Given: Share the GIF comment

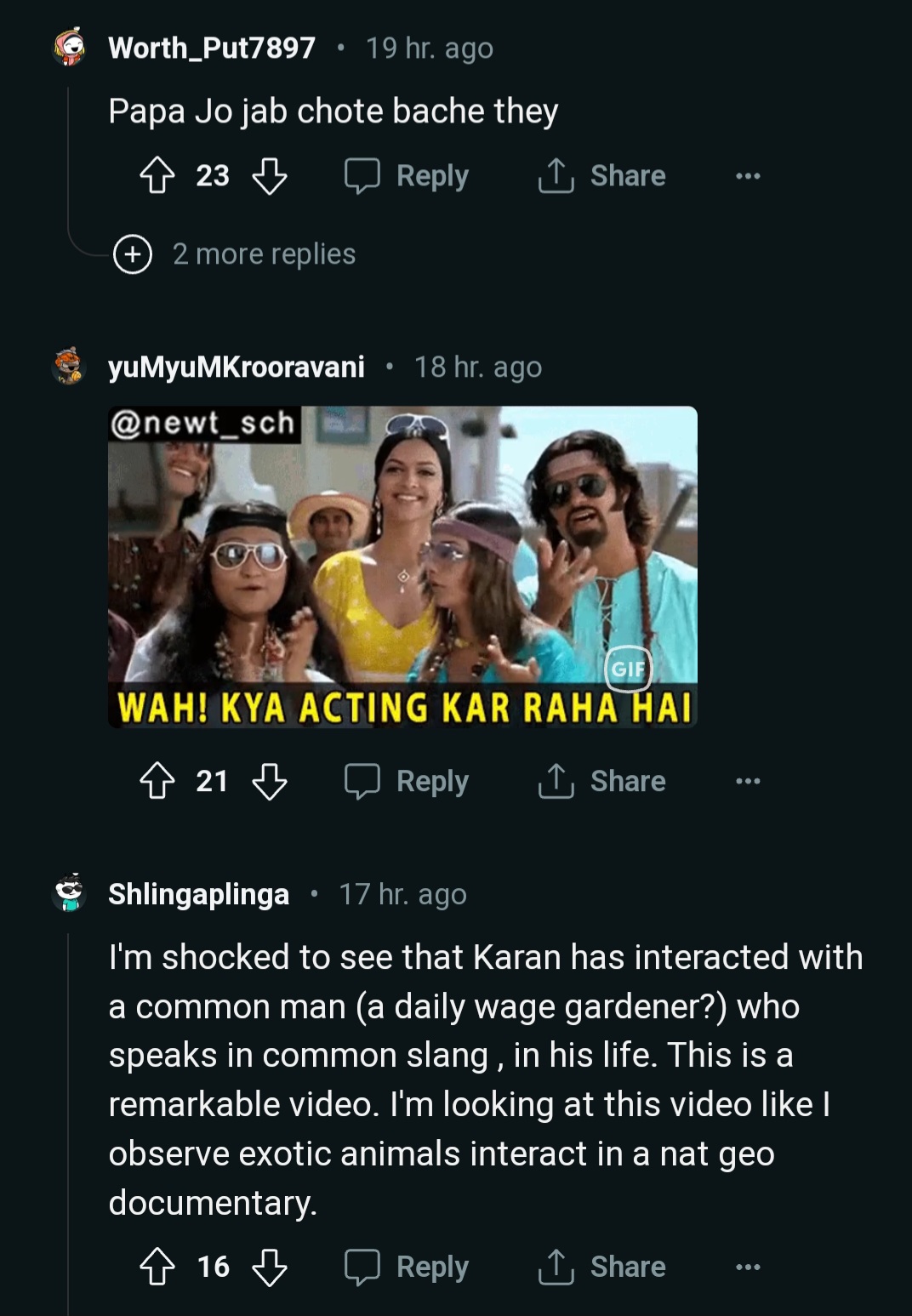Looking at the screenshot, I should 602,781.
